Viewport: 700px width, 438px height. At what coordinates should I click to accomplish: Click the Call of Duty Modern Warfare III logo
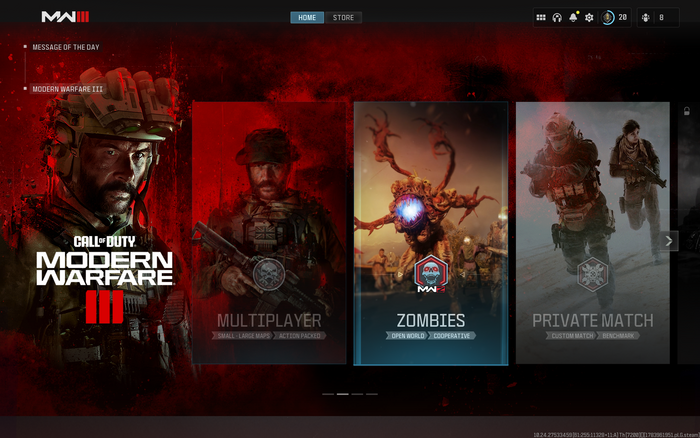pos(105,279)
